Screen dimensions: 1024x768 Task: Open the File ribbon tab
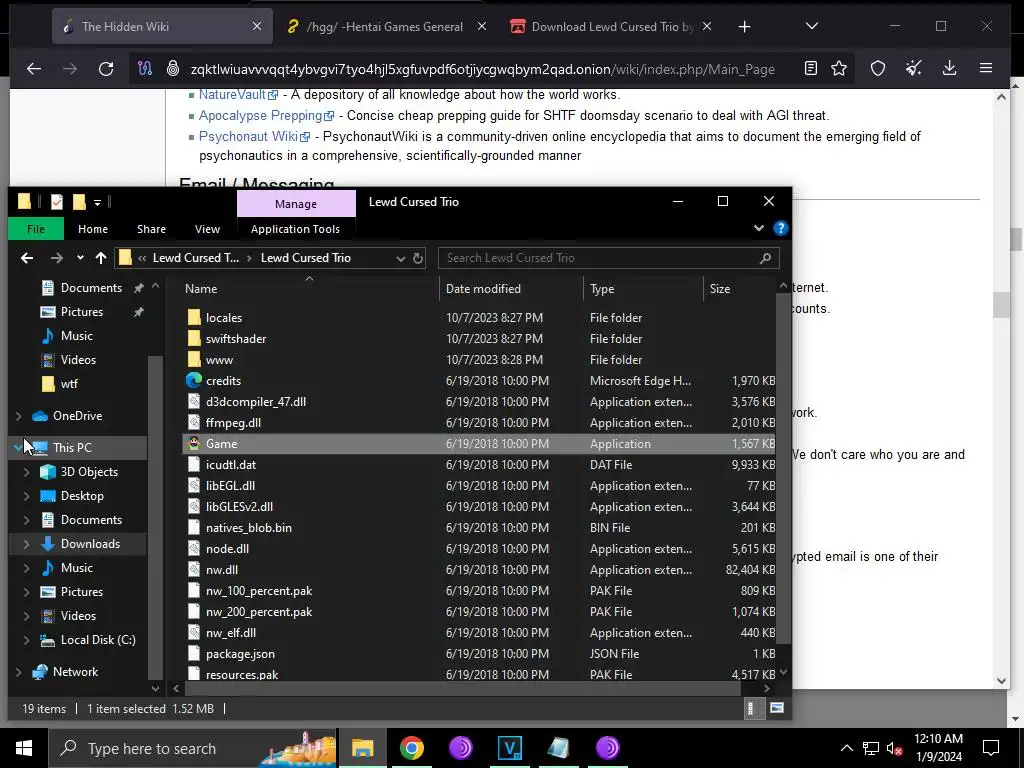point(36,229)
